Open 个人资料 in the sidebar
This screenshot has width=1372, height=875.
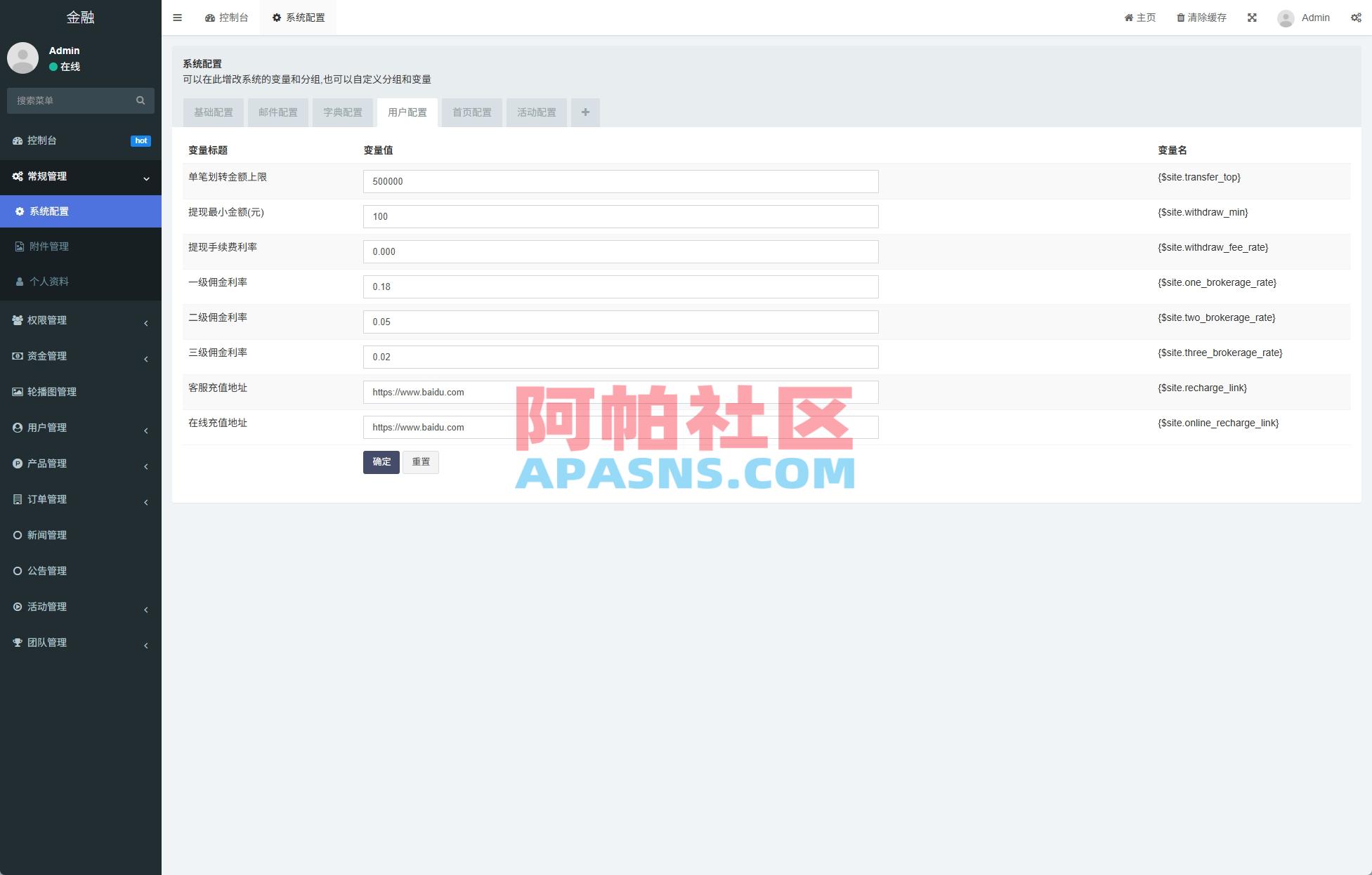[48, 282]
